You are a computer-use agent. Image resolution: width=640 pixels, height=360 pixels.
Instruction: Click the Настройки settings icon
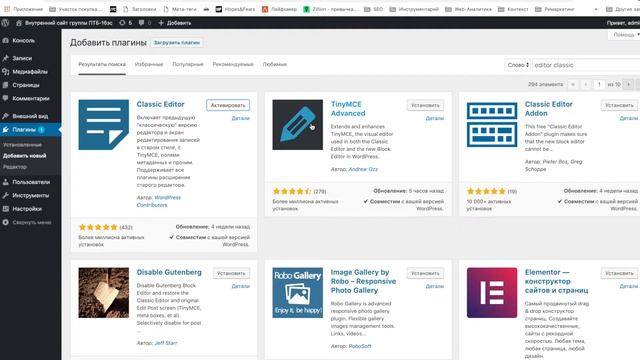pos(6,209)
